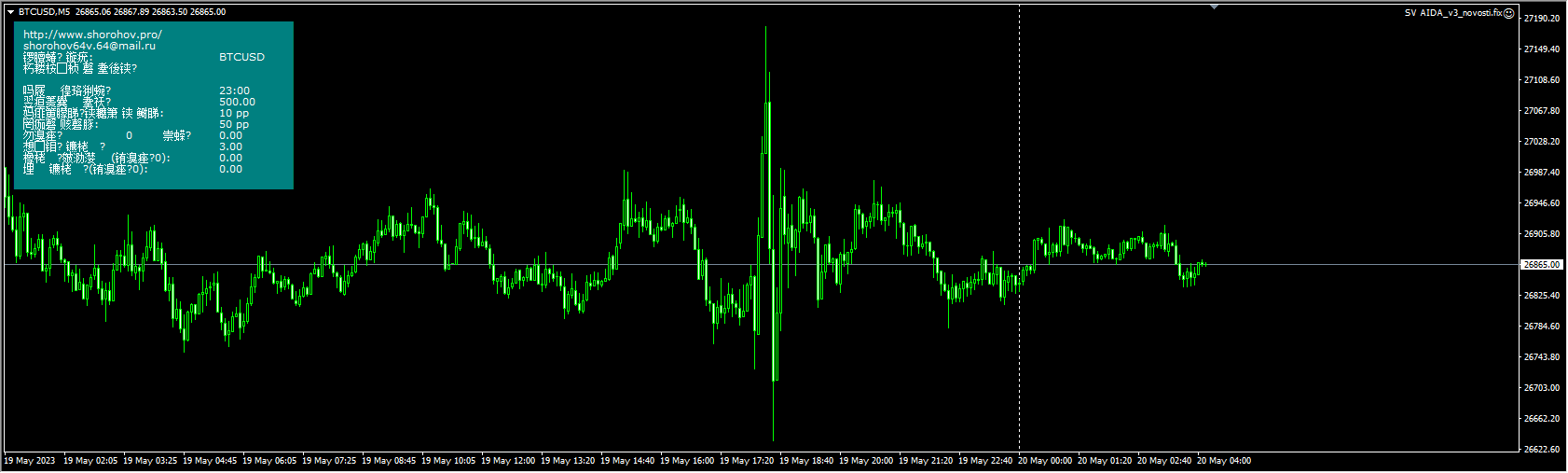Click the 3.00 value in info panel
The height and width of the screenshot is (473, 1568).
pos(230,146)
